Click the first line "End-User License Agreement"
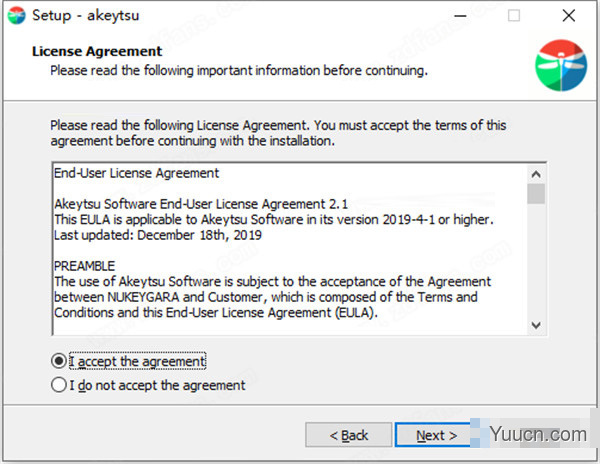600x464 pixels. (137, 173)
